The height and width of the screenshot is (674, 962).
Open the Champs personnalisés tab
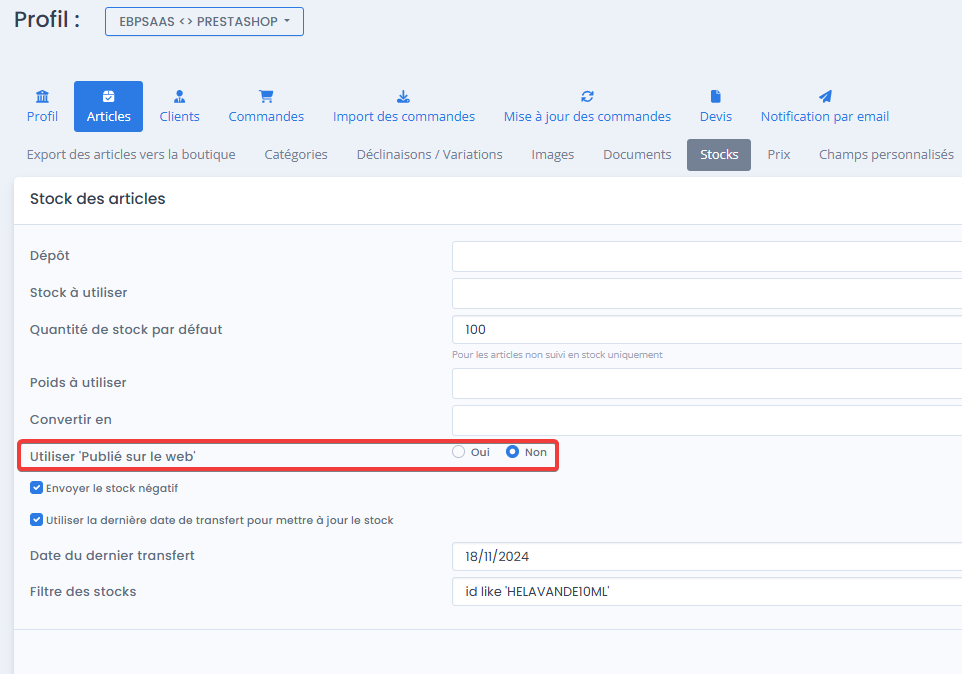click(886, 155)
